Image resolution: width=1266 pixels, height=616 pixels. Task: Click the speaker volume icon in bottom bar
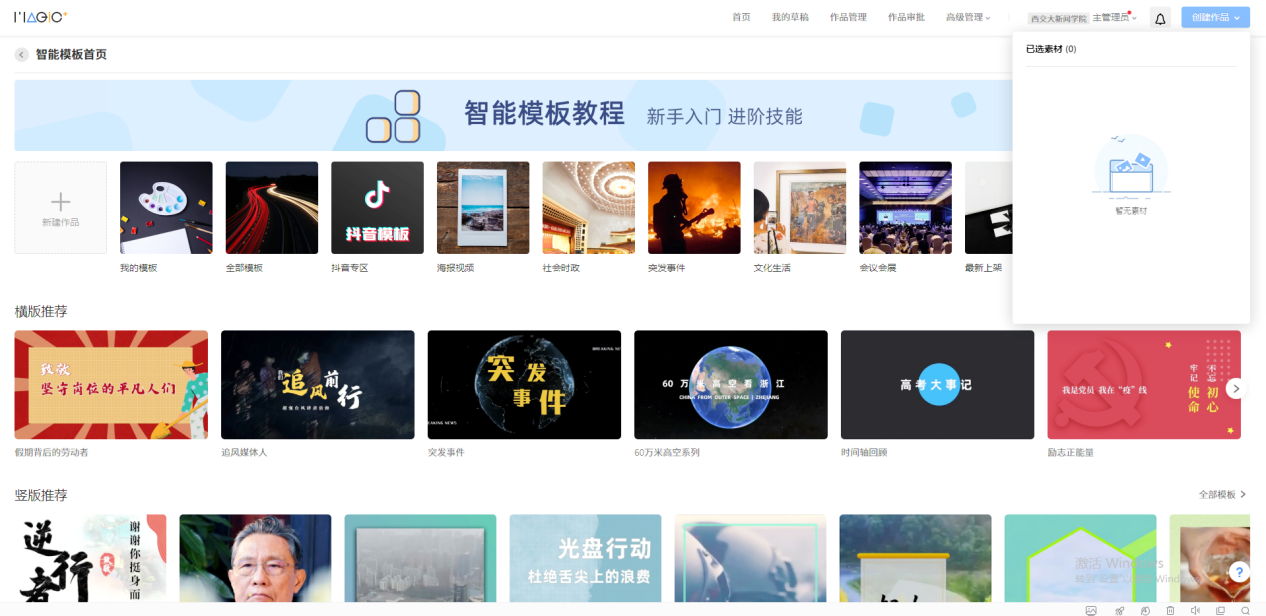pyautogui.click(x=1195, y=610)
